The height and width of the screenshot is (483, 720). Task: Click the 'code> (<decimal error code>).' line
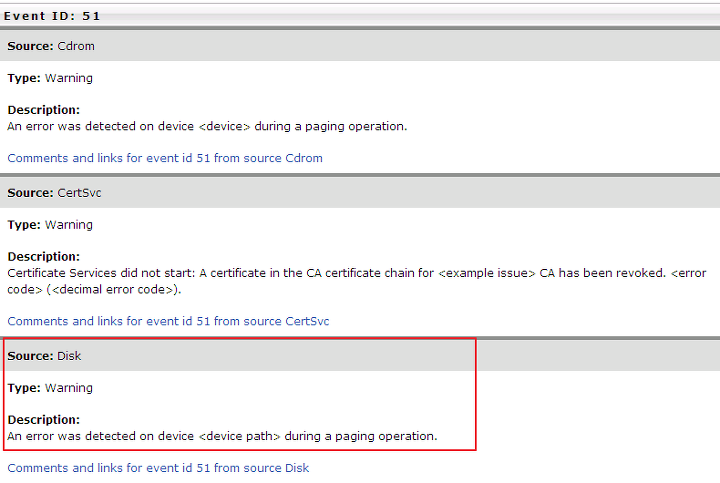point(94,290)
